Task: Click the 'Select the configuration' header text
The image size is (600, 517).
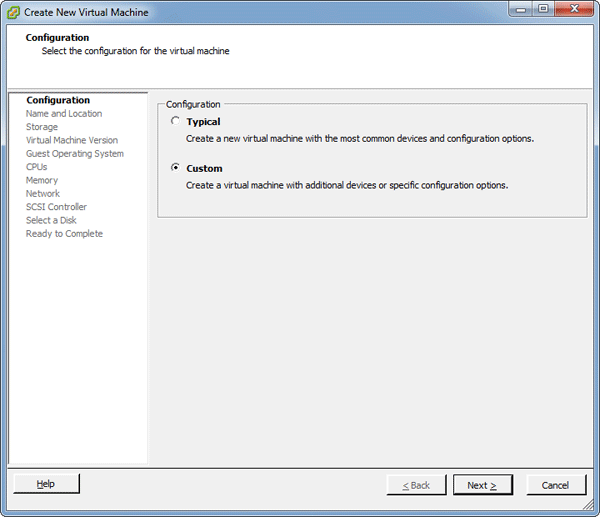Action: point(135,51)
